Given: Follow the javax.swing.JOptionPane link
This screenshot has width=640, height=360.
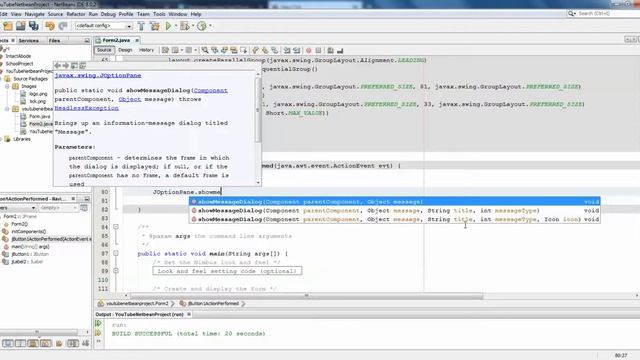Looking at the screenshot, I should [x=98, y=76].
